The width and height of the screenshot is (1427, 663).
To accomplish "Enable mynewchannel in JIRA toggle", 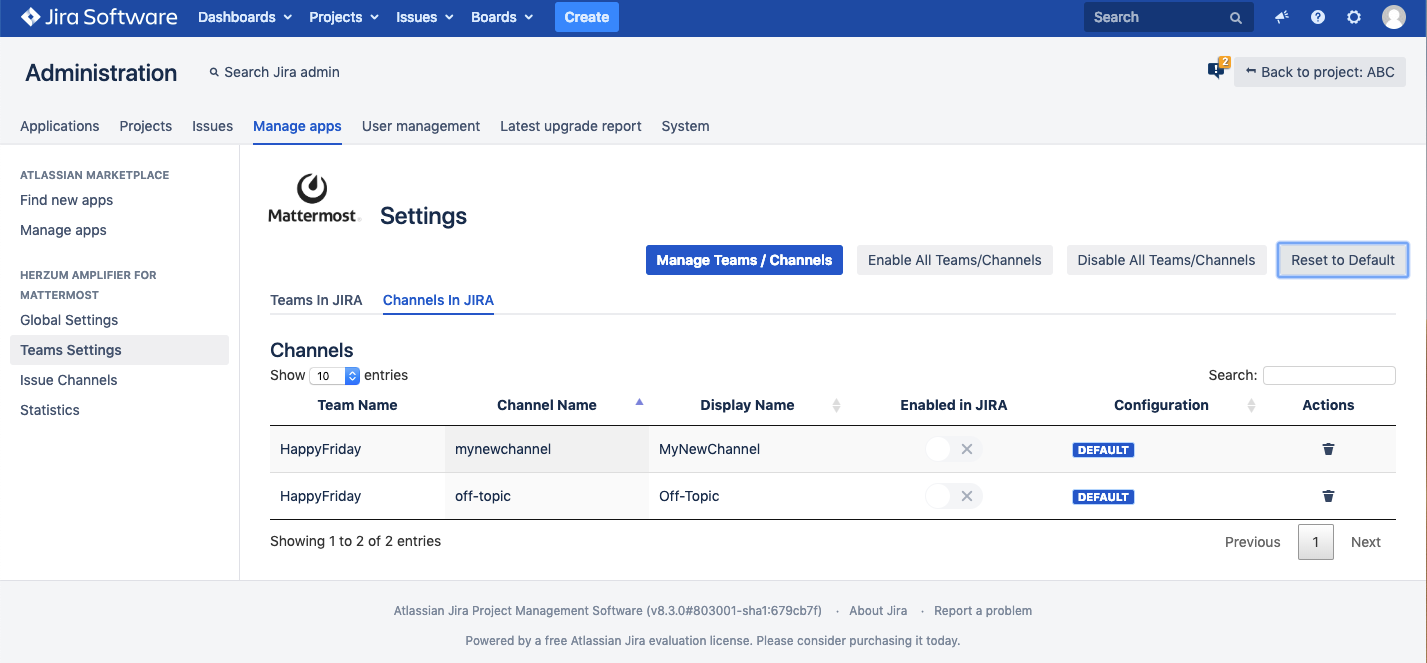I will tap(953, 449).
